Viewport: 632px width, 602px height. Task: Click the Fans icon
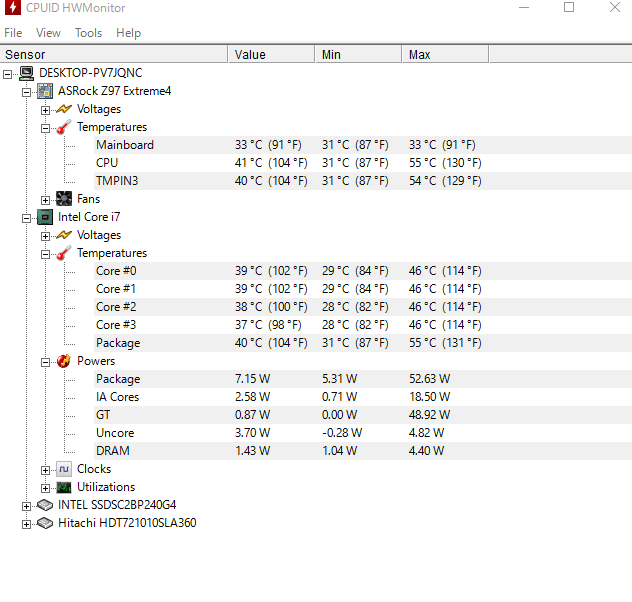click(64, 199)
